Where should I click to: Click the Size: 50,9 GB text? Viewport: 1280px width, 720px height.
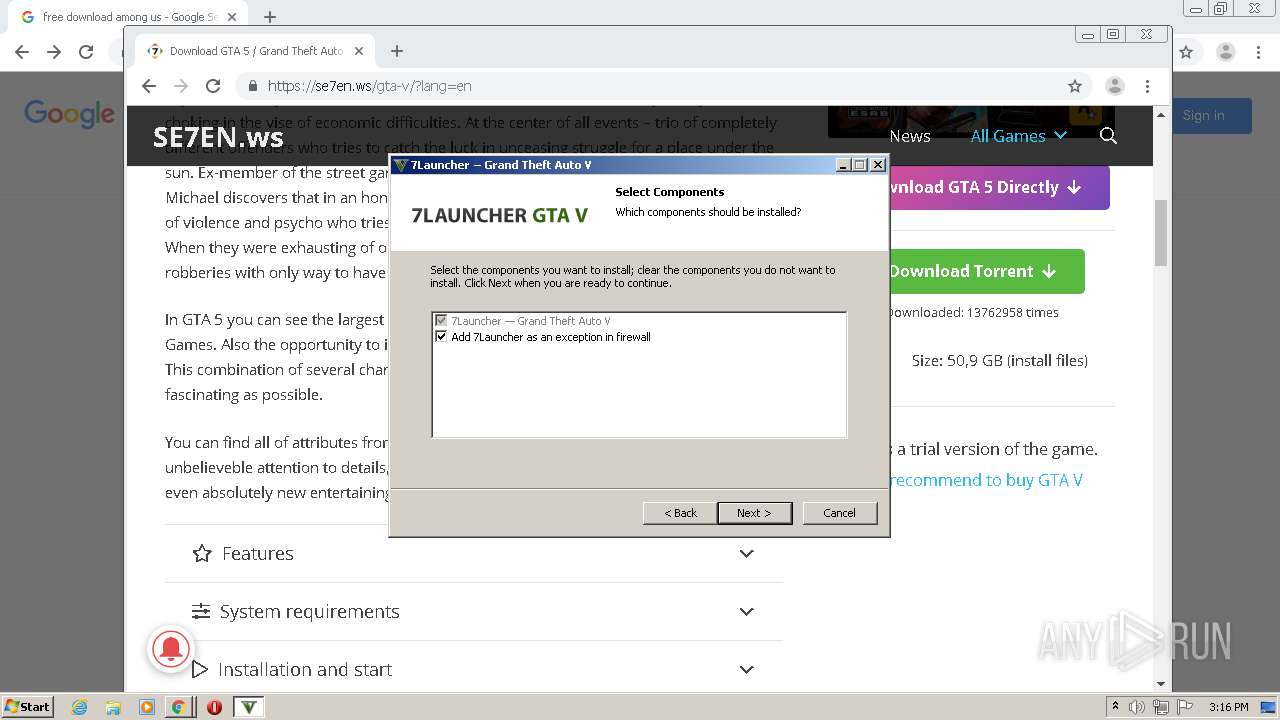[x=999, y=360]
